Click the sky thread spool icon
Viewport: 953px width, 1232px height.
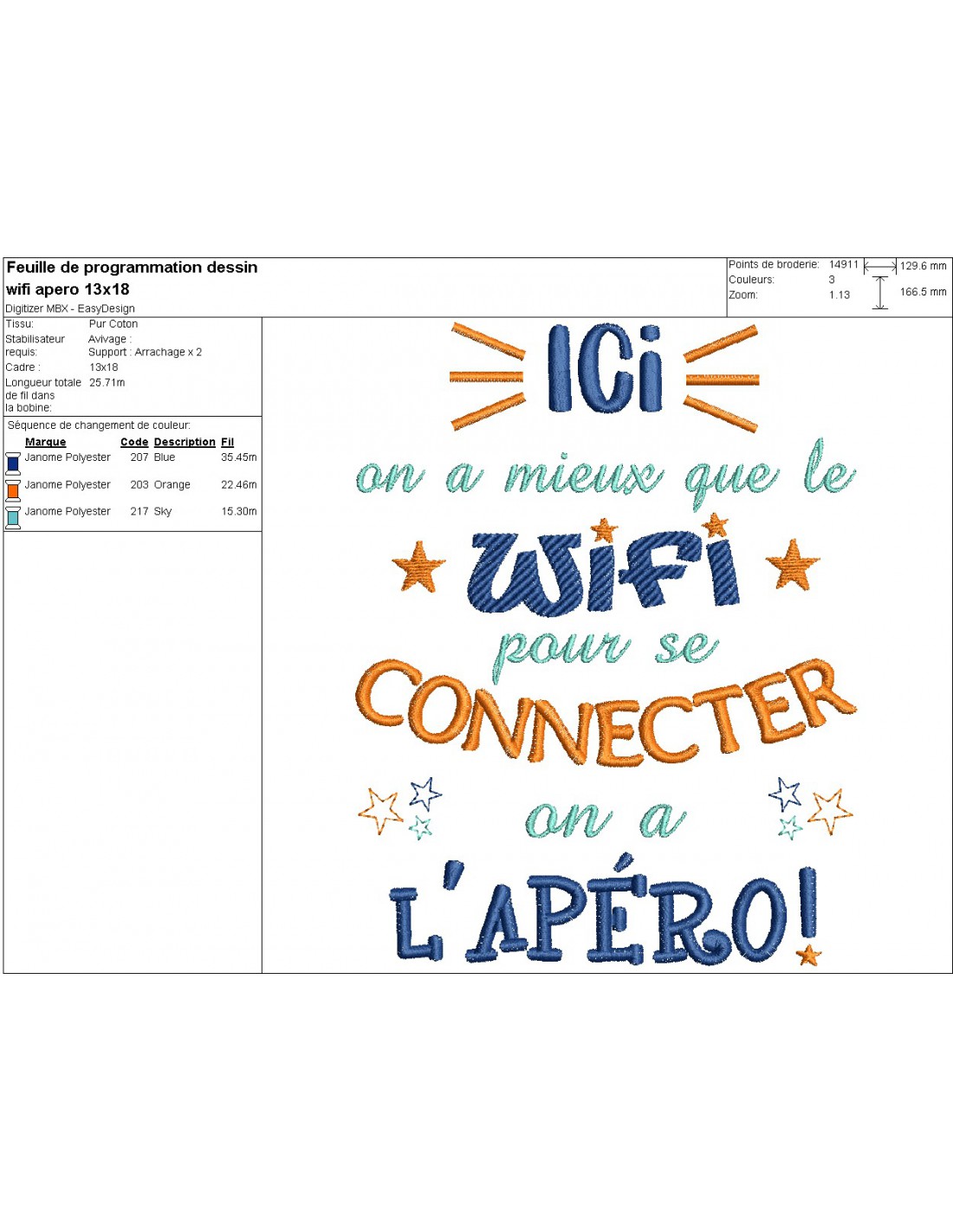[x=13, y=517]
